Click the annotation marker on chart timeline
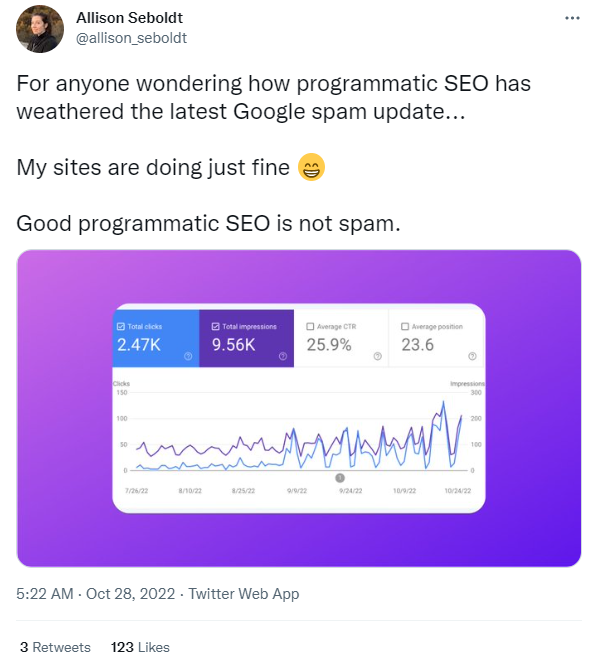 click(340, 478)
